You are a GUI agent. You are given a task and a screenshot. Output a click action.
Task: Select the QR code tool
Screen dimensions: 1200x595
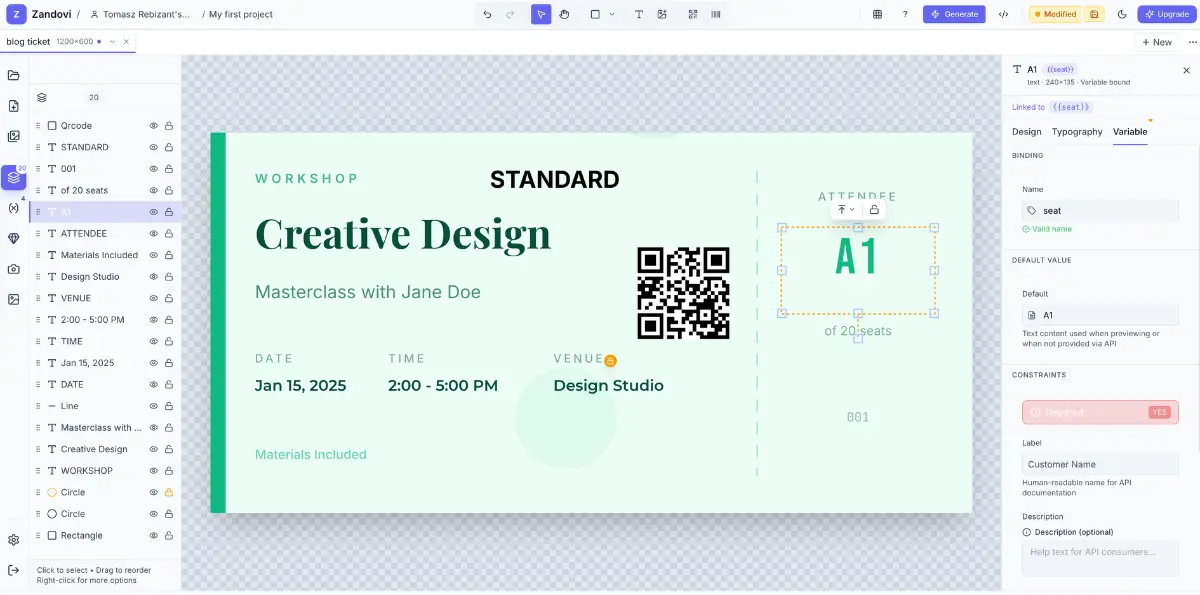693,14
